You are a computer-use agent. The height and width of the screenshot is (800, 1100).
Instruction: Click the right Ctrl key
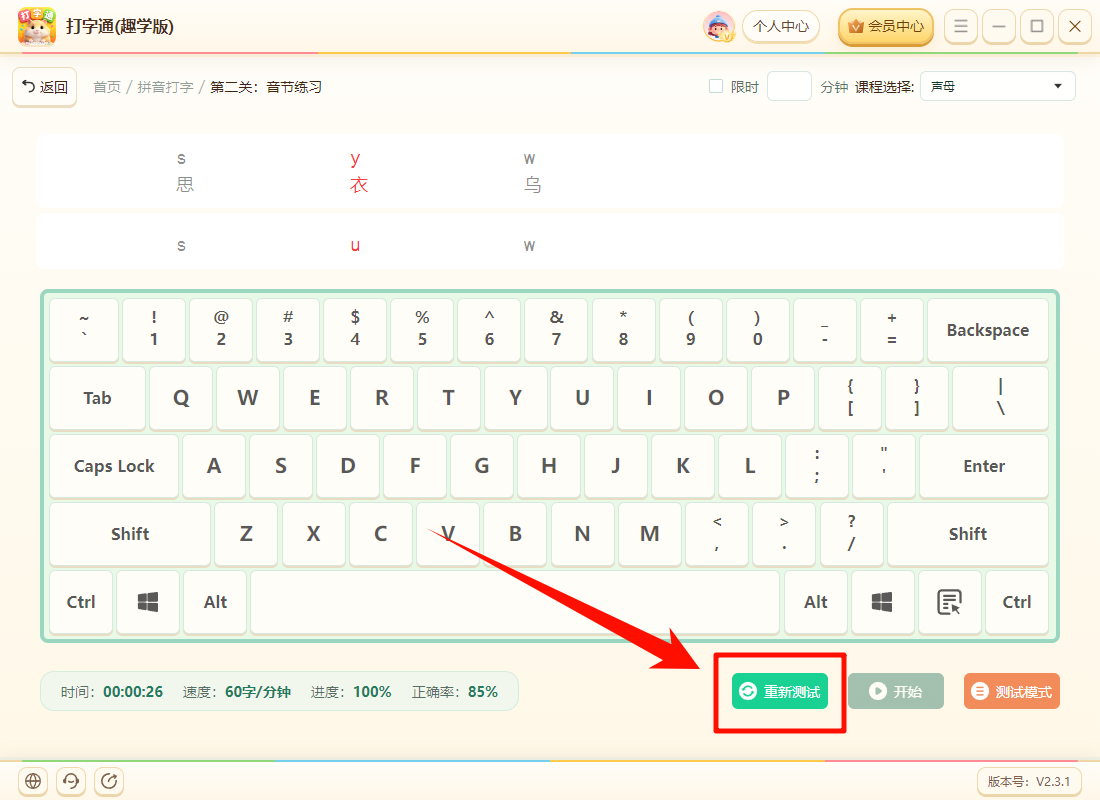[x=1017, y=602]
